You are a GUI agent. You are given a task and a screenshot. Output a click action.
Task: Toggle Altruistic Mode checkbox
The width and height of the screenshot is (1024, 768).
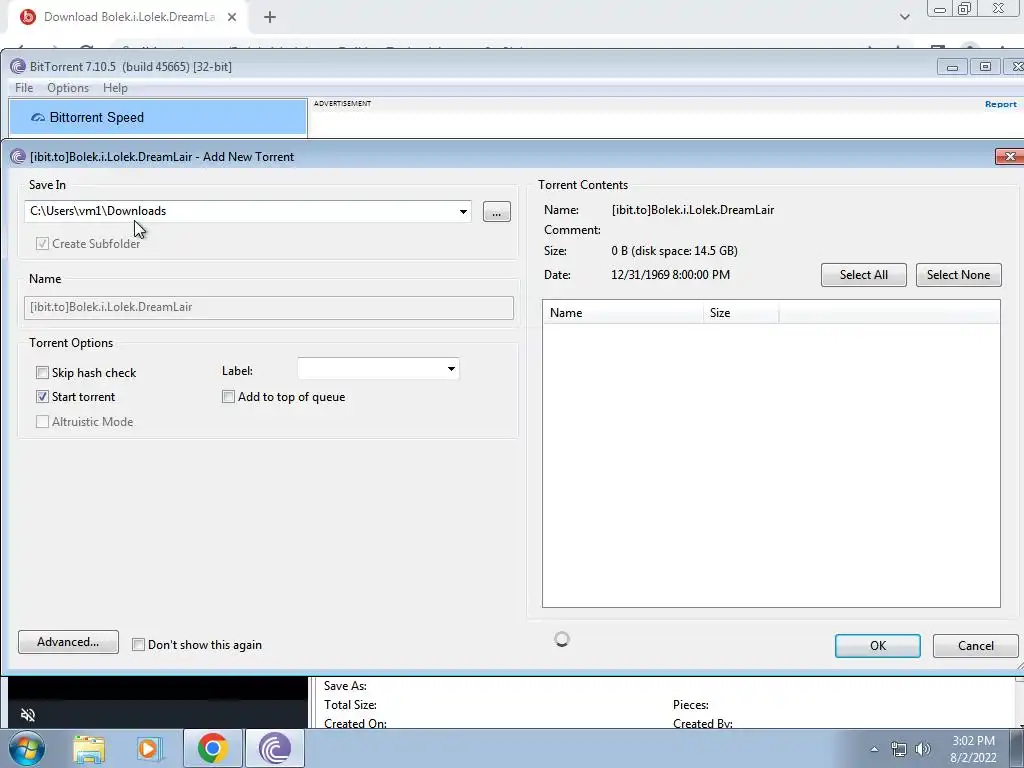42,422
